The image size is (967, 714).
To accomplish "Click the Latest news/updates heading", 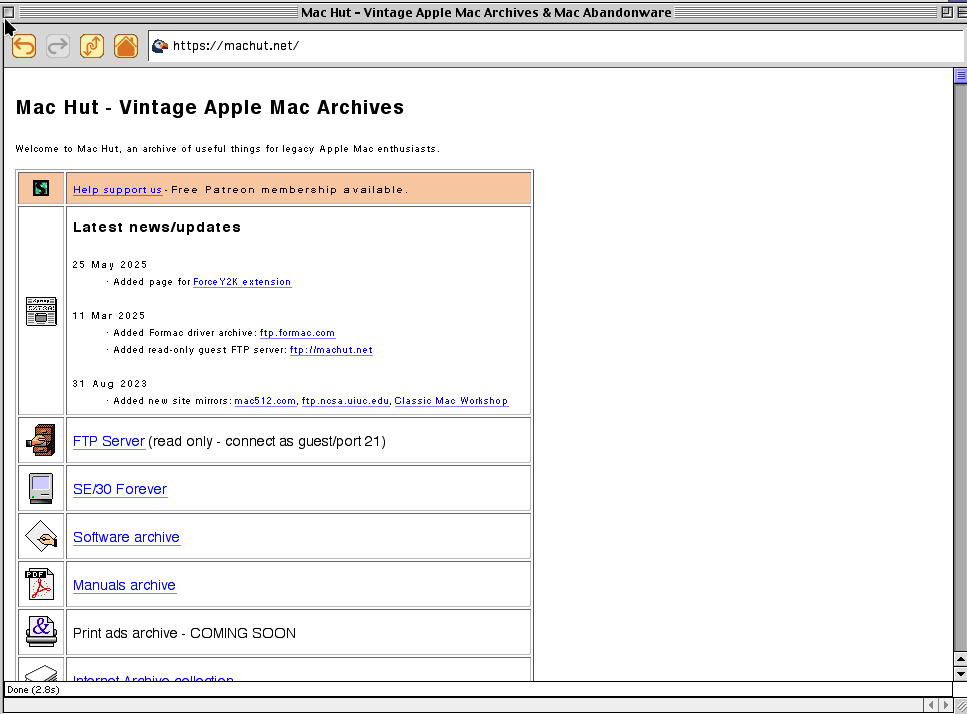I will click(157, 228).
